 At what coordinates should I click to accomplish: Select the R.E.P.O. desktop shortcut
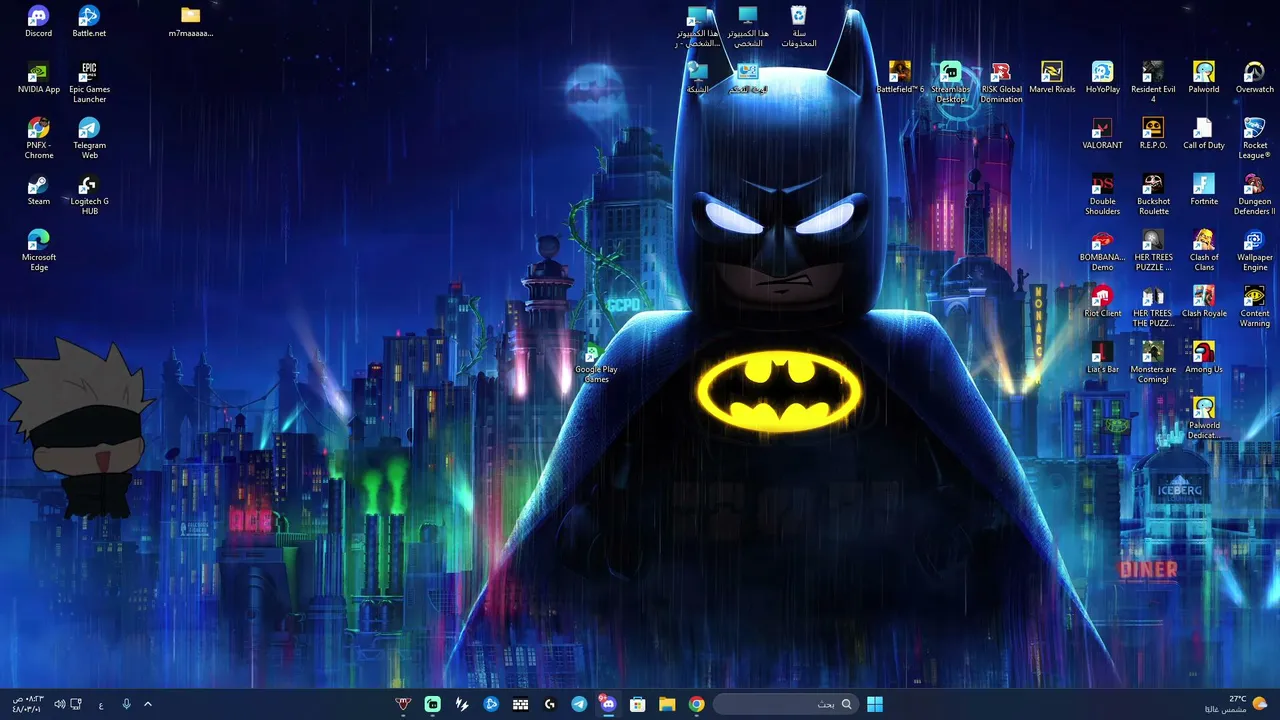coord(1153,133)
